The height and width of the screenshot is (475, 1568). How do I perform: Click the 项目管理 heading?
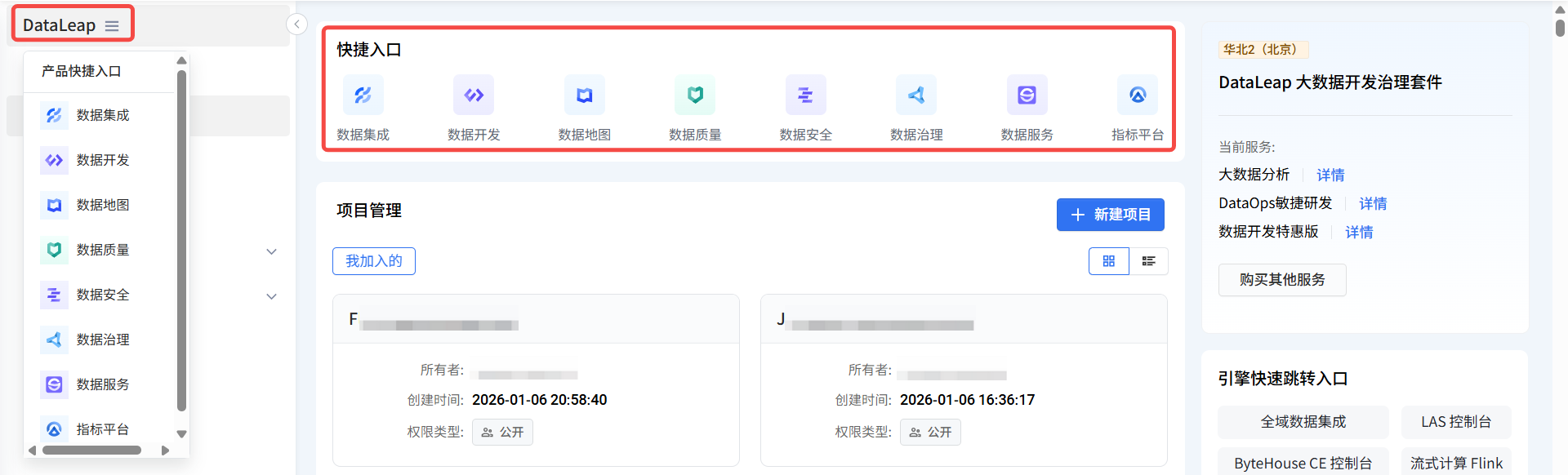pos(369,211)
